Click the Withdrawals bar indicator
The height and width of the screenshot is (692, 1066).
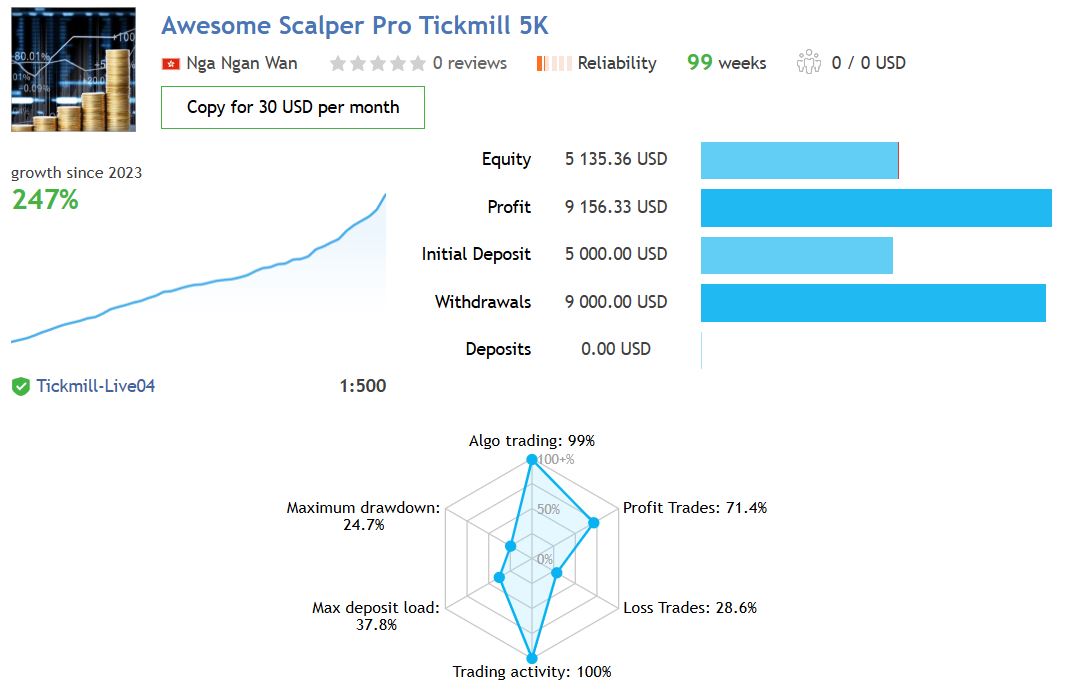point(873,302)
